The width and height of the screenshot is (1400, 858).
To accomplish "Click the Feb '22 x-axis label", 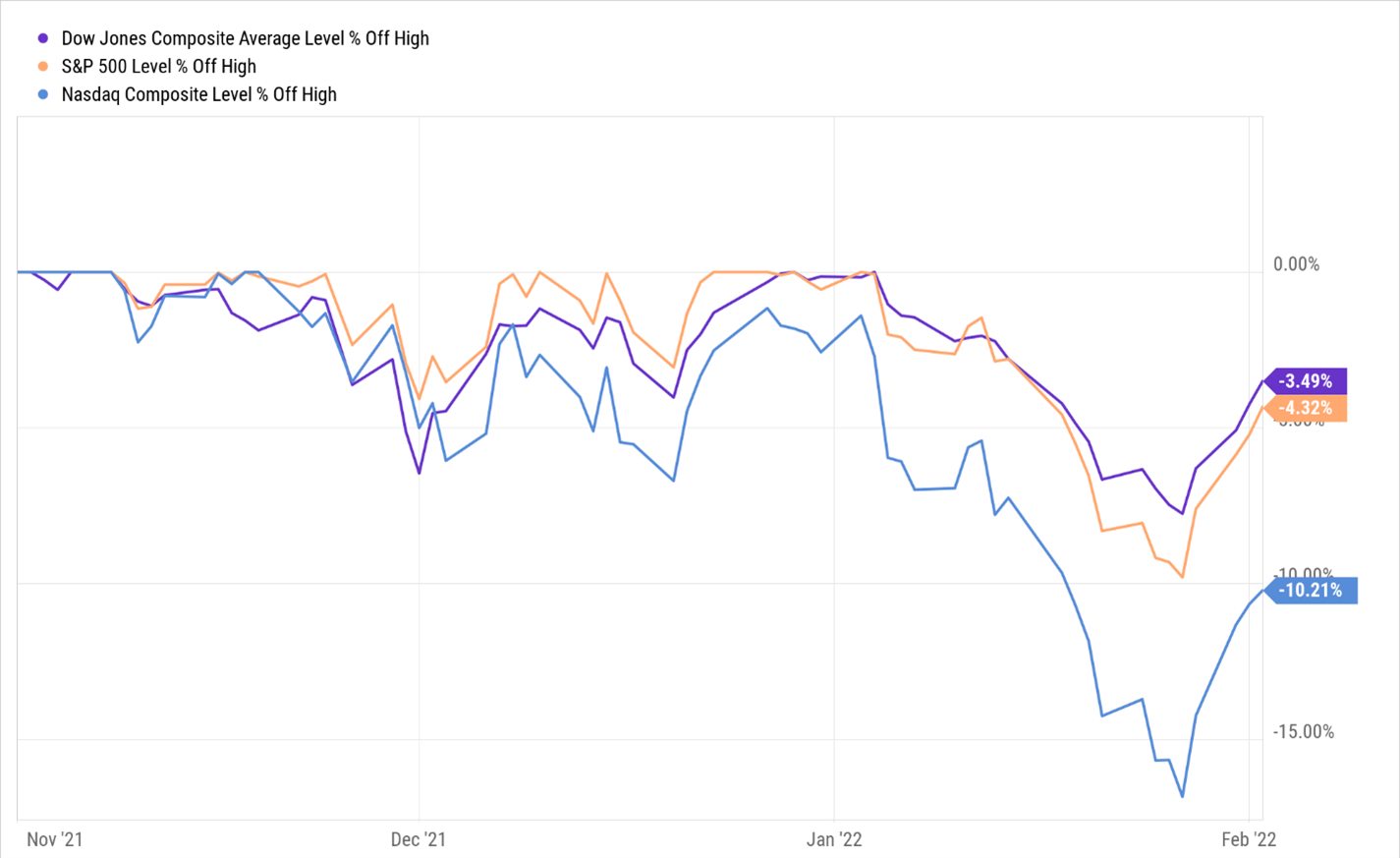I will click(1249, 839).
